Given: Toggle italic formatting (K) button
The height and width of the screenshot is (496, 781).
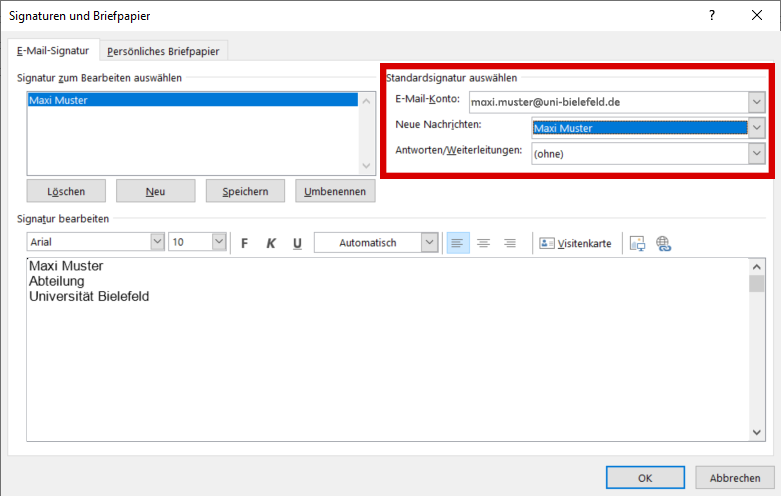Looking at the screenshot, I should [270, 243].
